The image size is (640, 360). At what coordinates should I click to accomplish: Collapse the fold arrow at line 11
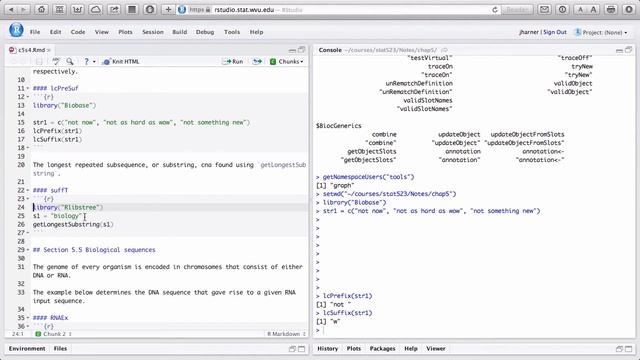28,88
